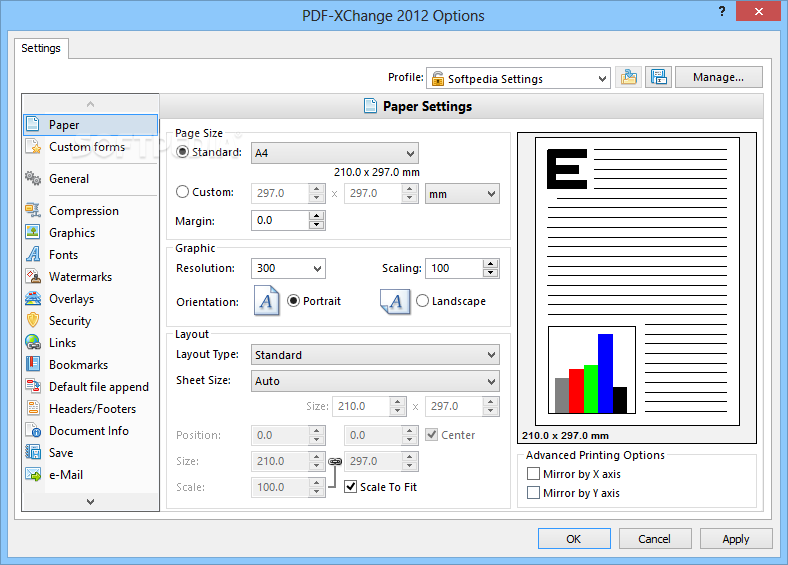Click the Graphics picture icon
The height and width of the screenshot is (565, 788).
click(33, 232)
